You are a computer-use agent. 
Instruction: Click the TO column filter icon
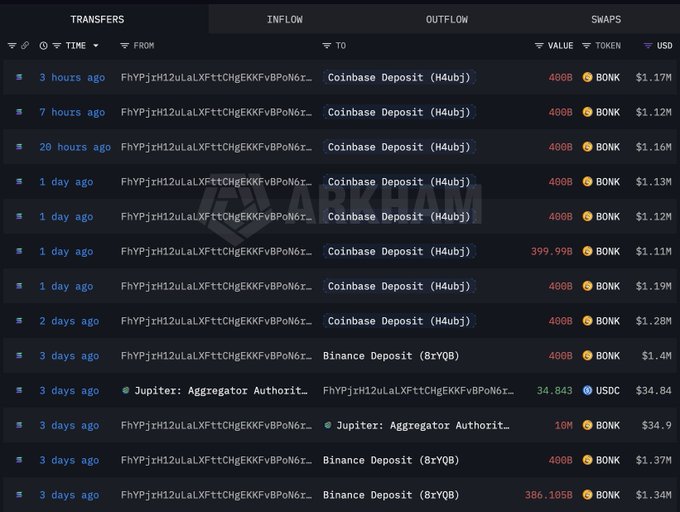tap(327, 46)
